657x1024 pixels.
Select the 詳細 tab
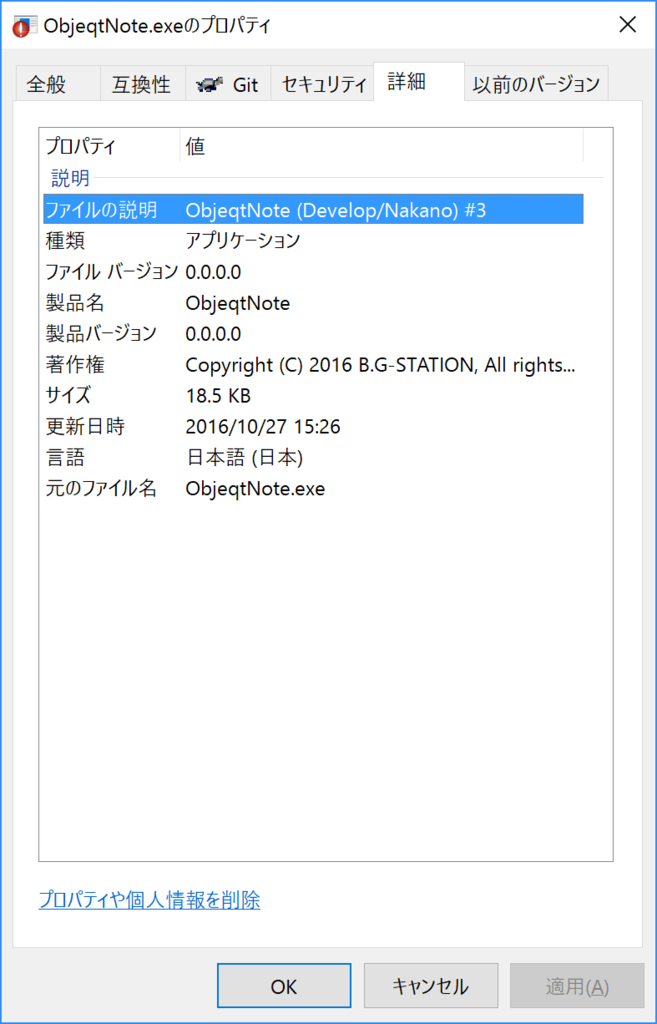pyautogui.click(x=419, y=82)
